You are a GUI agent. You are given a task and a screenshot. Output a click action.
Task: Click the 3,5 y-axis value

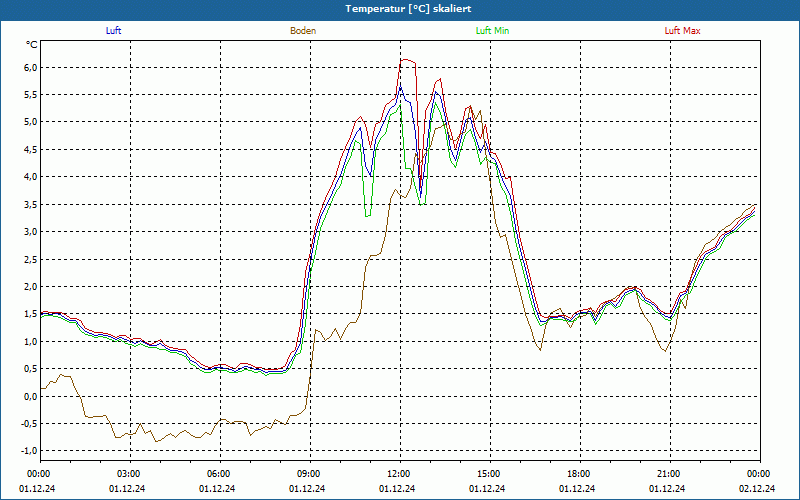pos(31,204)
